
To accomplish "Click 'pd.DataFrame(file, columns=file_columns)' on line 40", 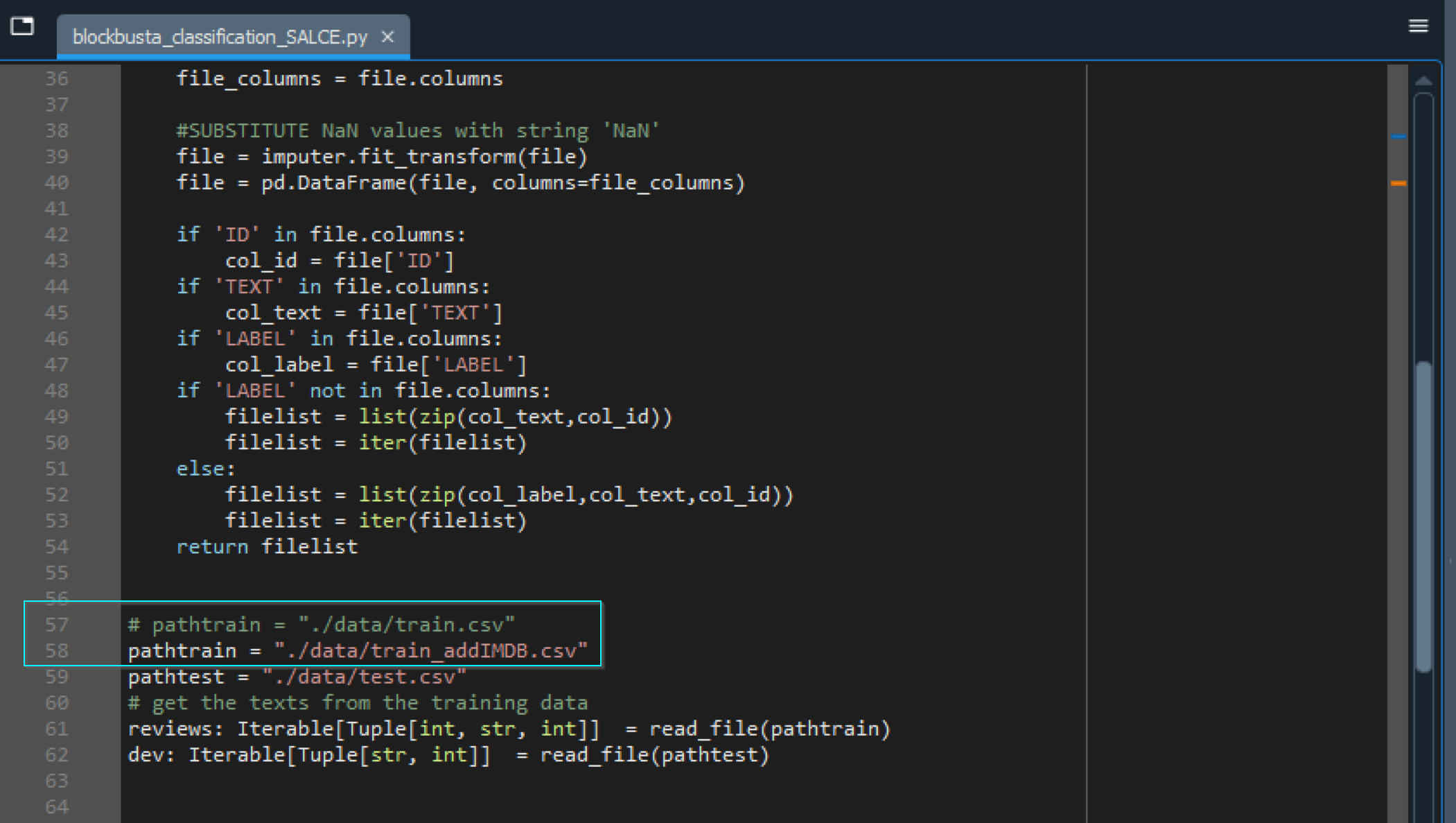I will [x=503, y=183].
